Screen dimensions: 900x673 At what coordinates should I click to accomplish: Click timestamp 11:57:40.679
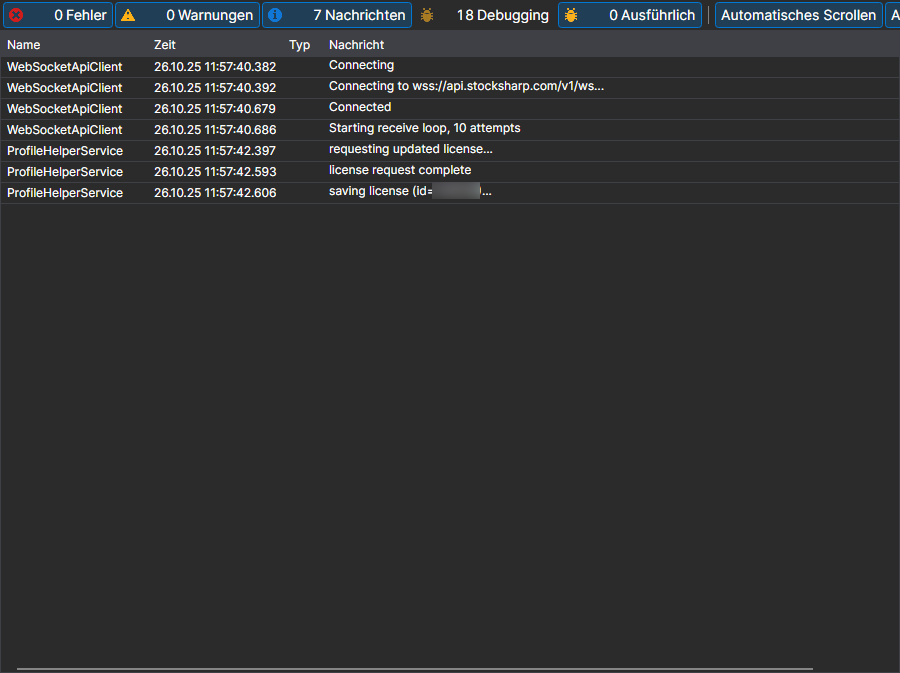[215, 109]
